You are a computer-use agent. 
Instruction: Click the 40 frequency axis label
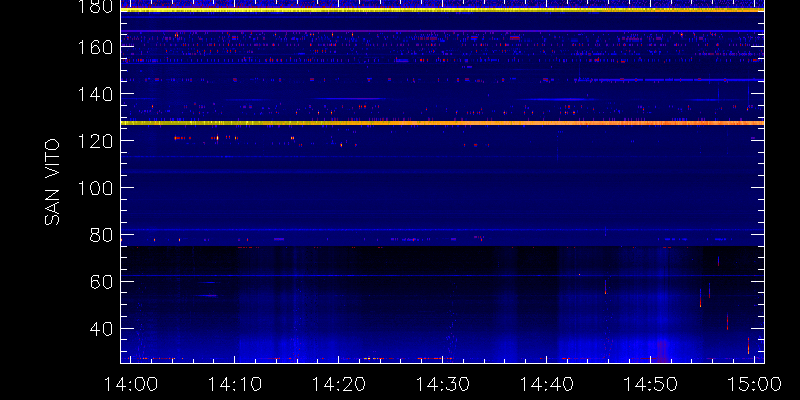pyautogui.click(x=101, y=329)
